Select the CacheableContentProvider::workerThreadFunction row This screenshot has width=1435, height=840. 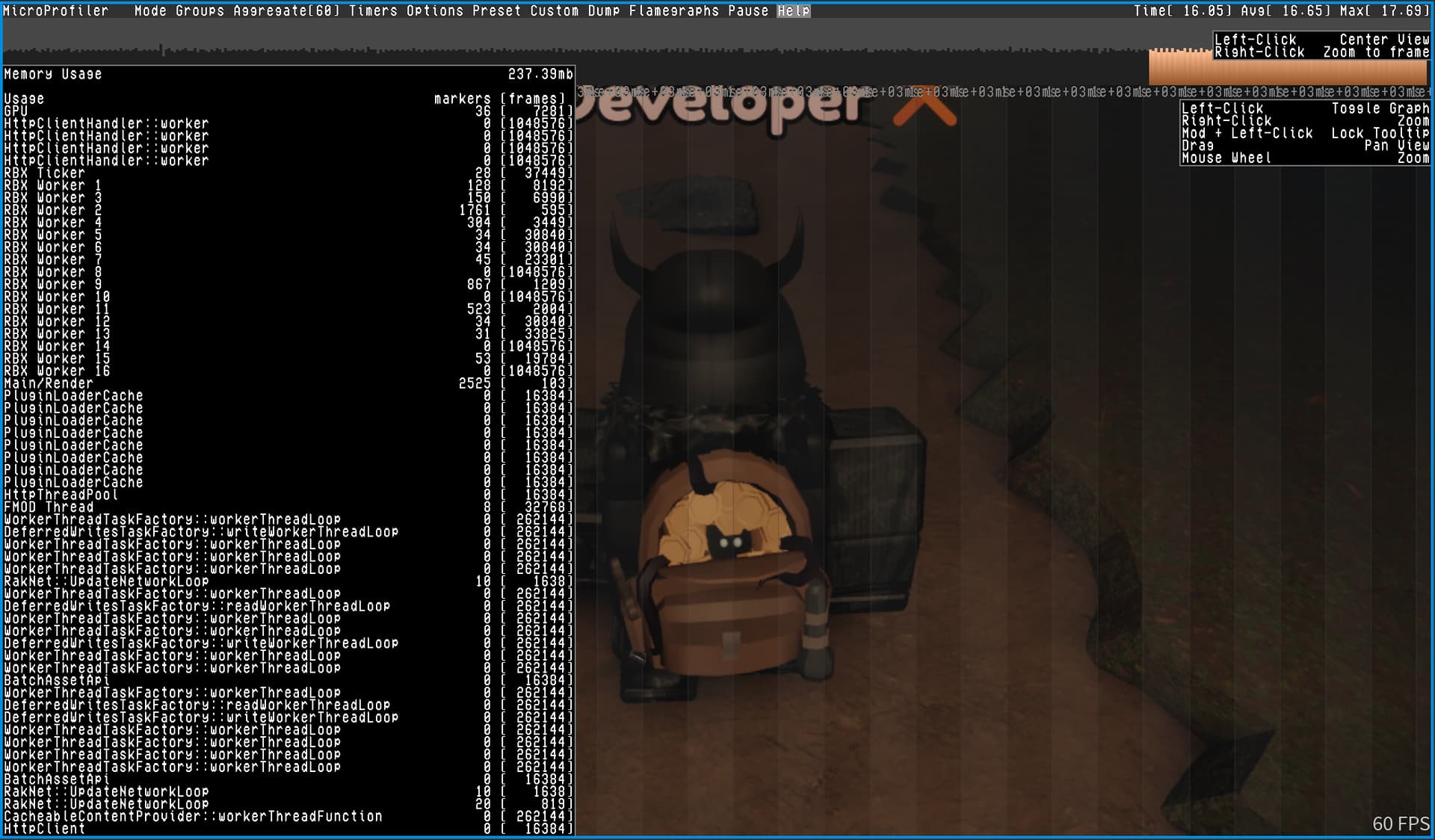288,816
